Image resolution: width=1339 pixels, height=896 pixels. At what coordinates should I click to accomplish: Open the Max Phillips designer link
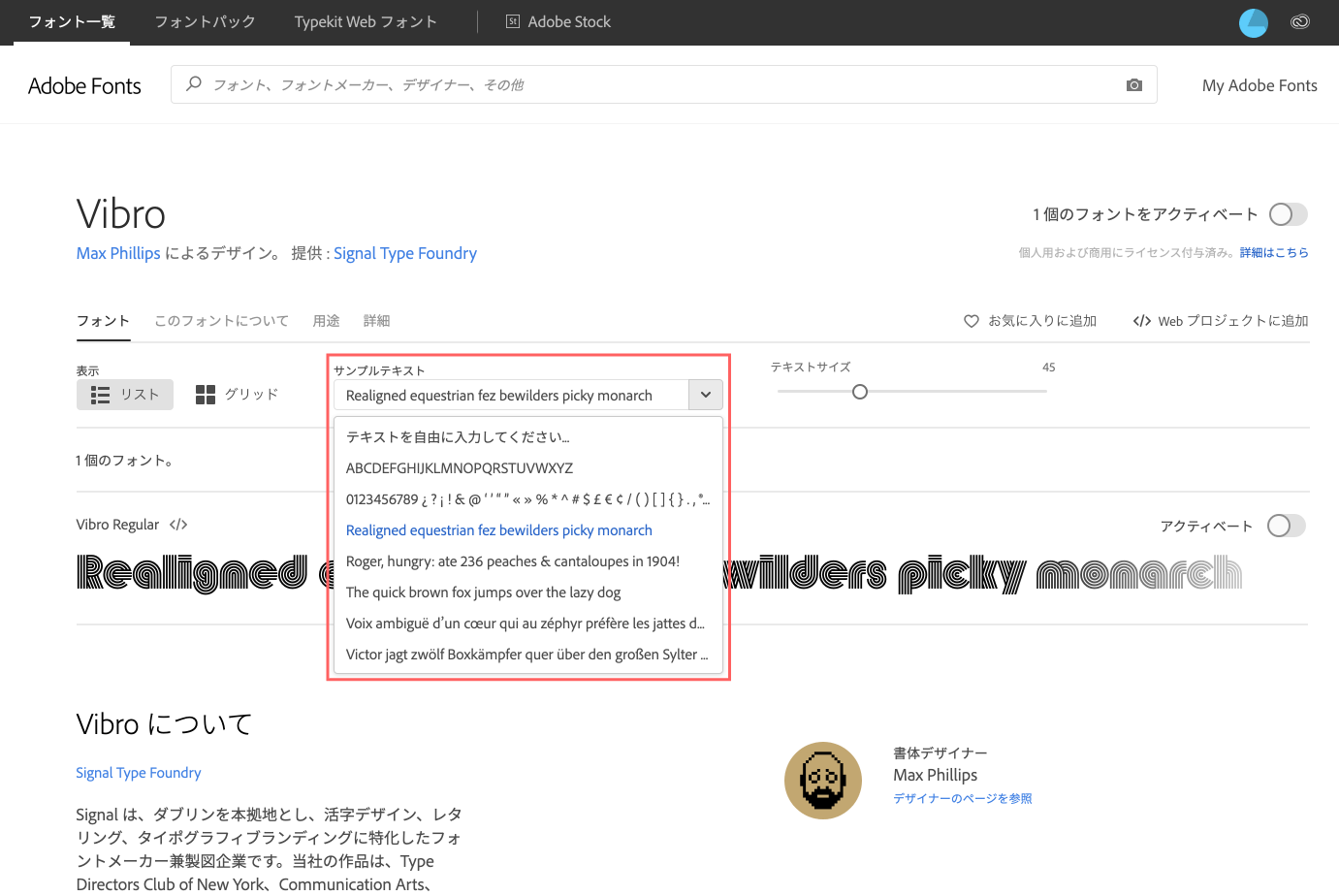pyautogui.click(x=118, y=253)
